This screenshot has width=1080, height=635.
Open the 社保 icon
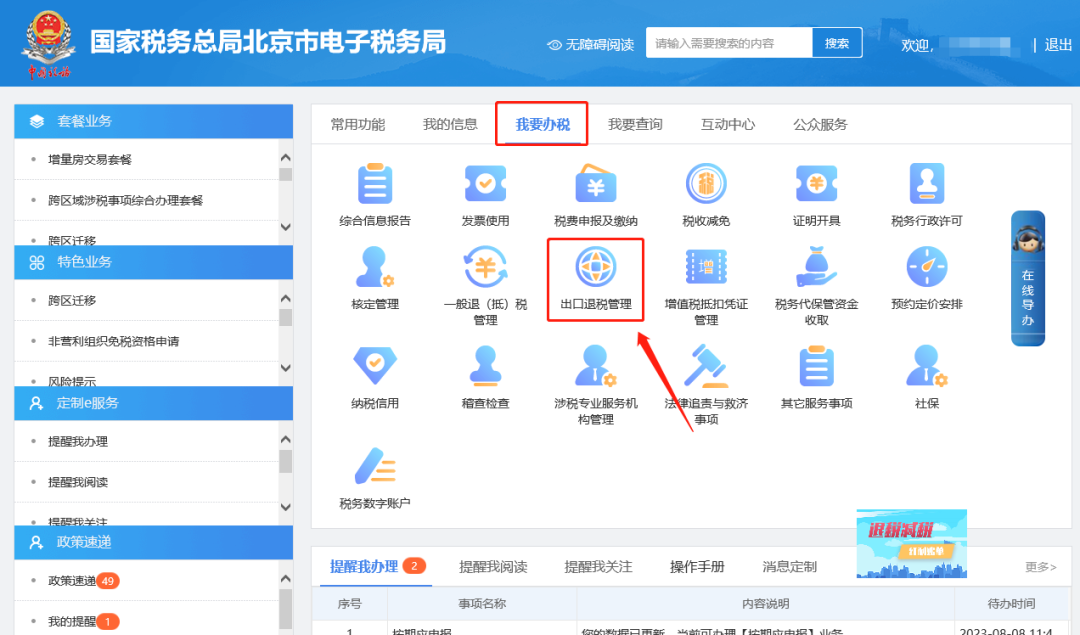coord(926,366)
